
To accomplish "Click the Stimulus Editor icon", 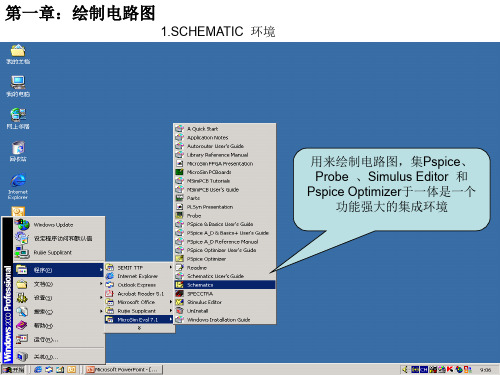I will tap(179, 302).
